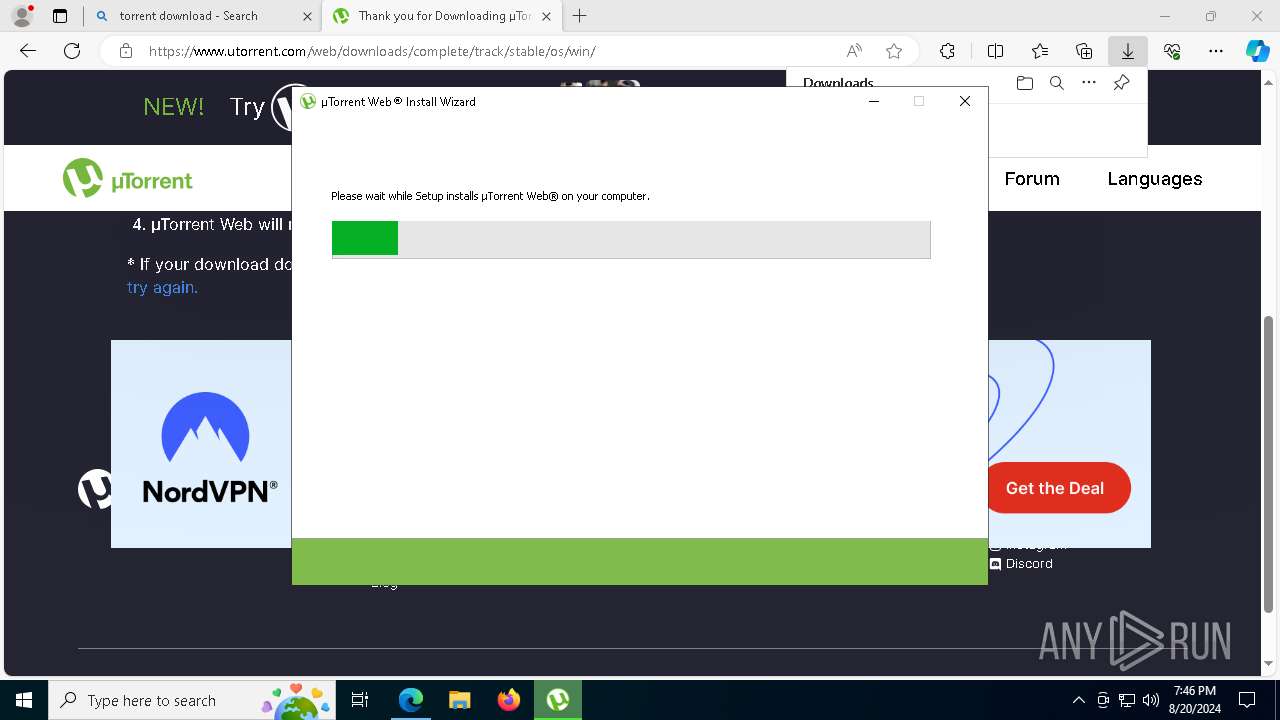The image size is (1280, 720).
Task: Toggle split screen icon
Action: (x=995, y=51)
